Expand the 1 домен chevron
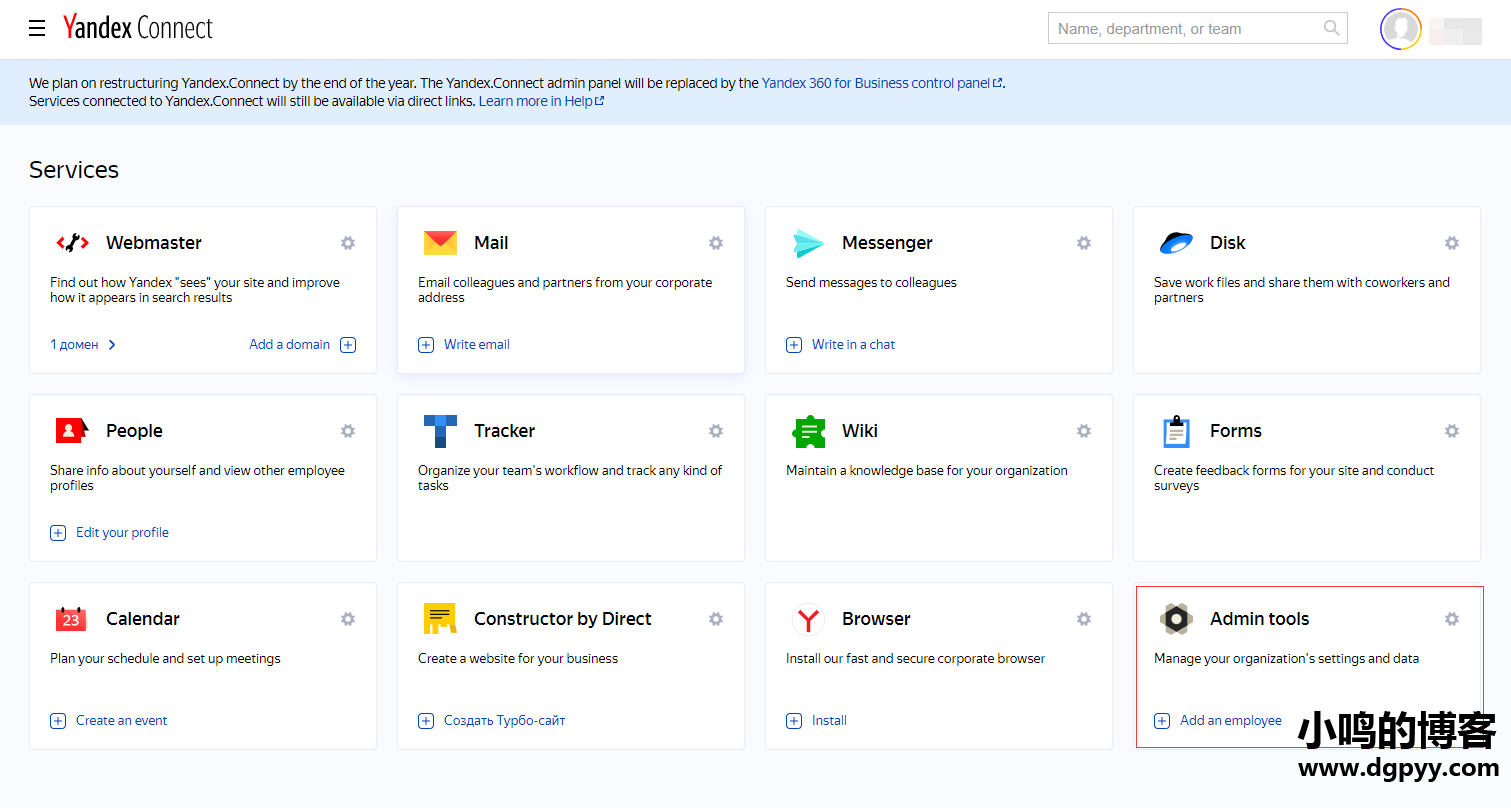1511x808 pixels. 112,345
